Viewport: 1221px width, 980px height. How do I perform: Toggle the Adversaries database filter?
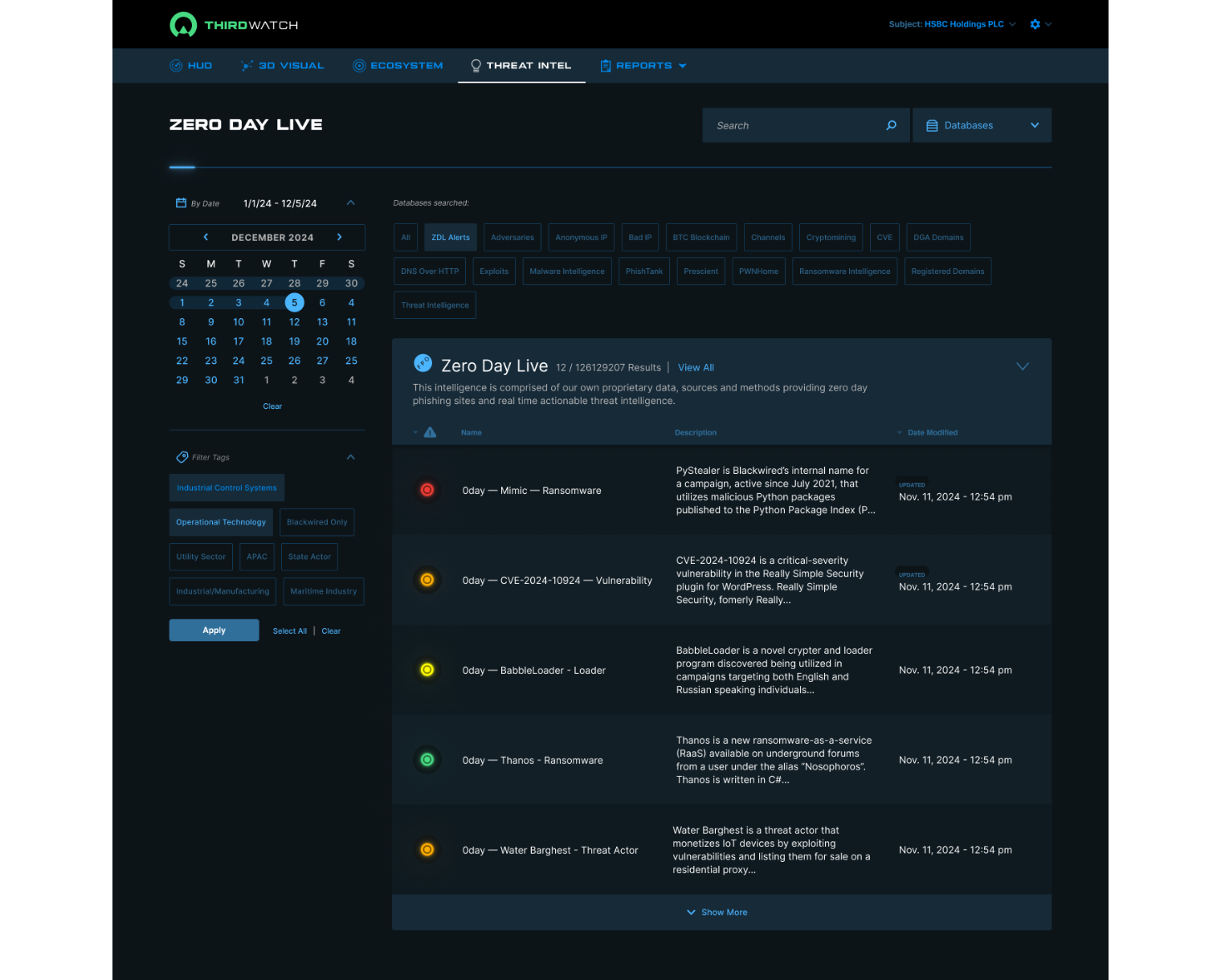[x=512, y=238]
